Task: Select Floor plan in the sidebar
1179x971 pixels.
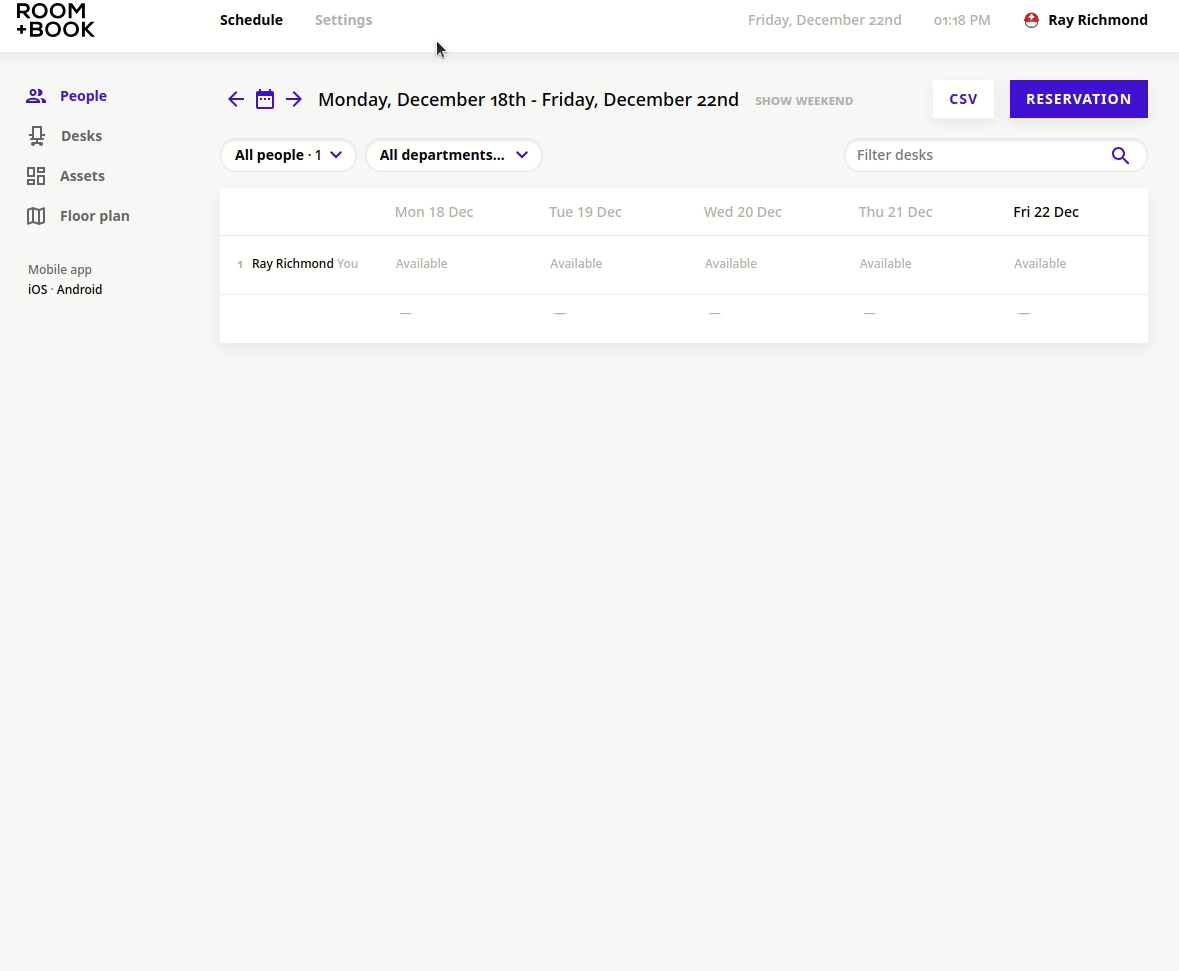Action: tap(95, 216)
